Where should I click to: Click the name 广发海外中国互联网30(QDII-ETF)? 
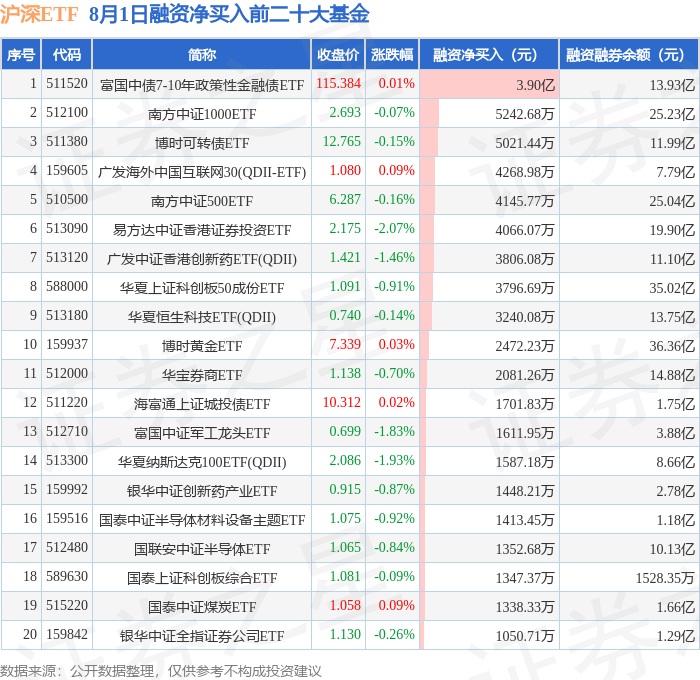(202, 172)
